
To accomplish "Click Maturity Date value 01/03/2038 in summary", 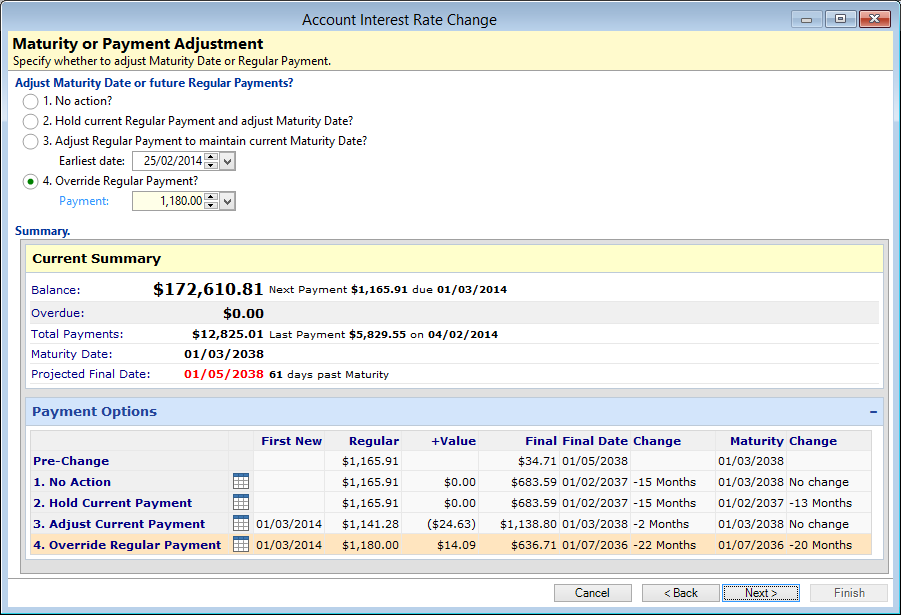I will click(224, 354).
